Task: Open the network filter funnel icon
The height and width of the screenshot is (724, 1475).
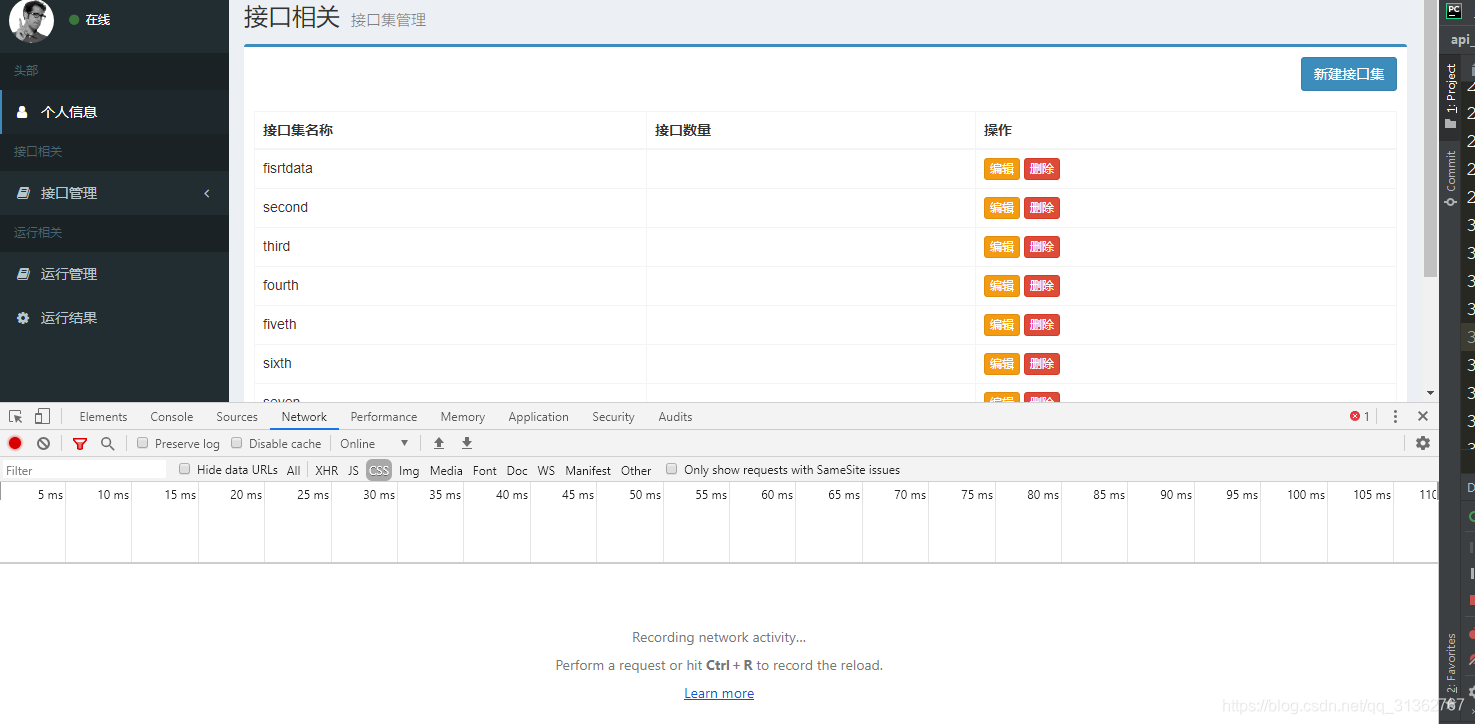Action: (79, 443)
